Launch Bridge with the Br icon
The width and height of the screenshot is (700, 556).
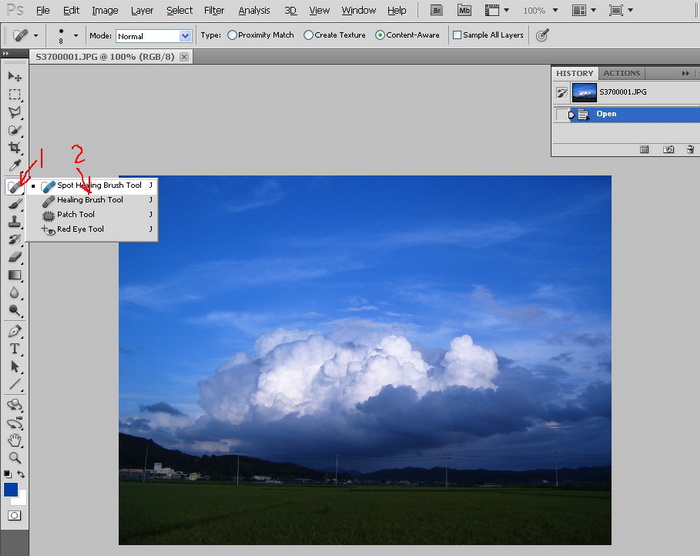click(x=438, y=10)
